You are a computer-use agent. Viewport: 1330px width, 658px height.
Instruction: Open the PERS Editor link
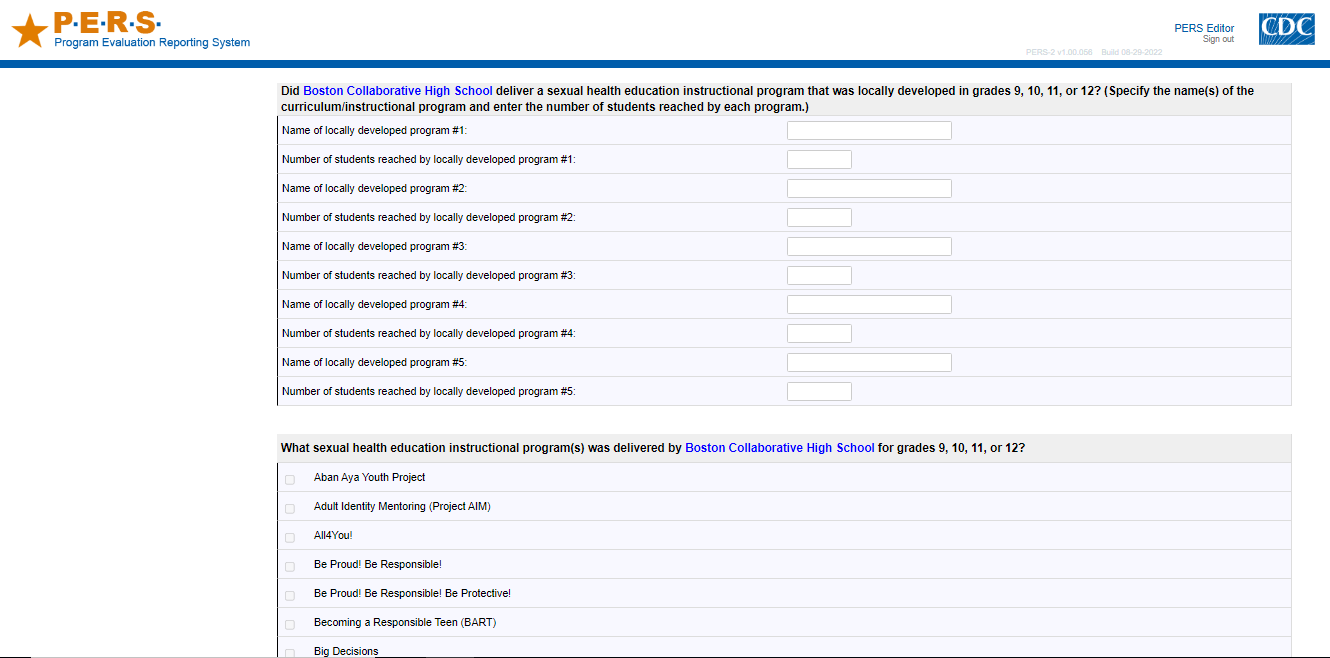[1204, 28]
